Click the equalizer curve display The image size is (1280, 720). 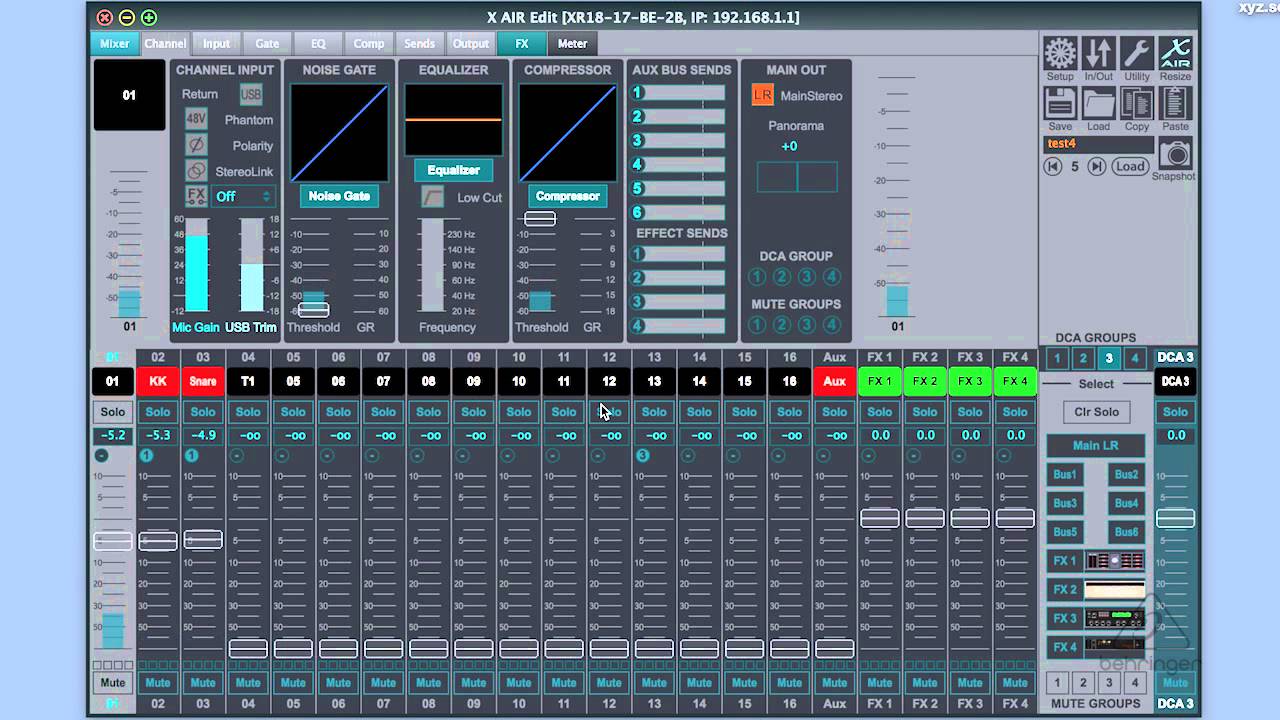pos(453,119)
